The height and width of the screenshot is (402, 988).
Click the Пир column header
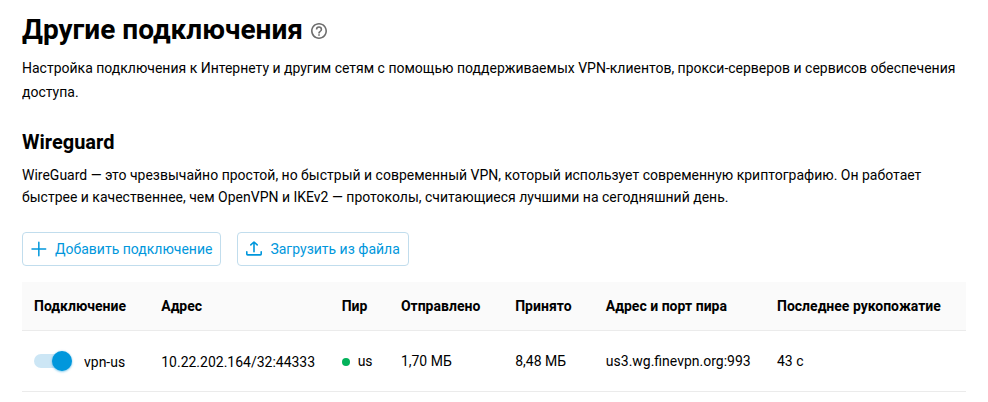(354, 306)
